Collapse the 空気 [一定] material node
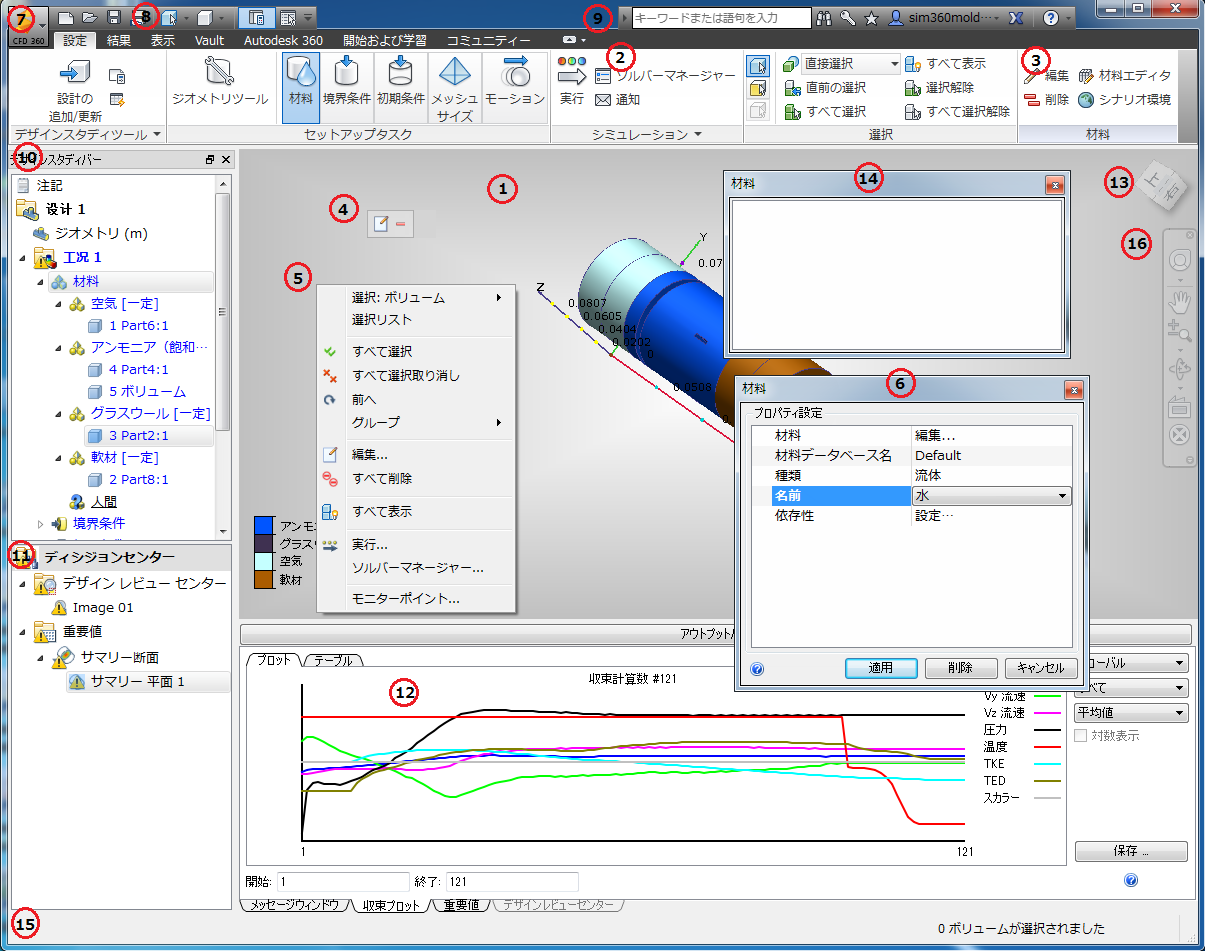Screen dimensions: 1205x951 (x=59, y=304)
